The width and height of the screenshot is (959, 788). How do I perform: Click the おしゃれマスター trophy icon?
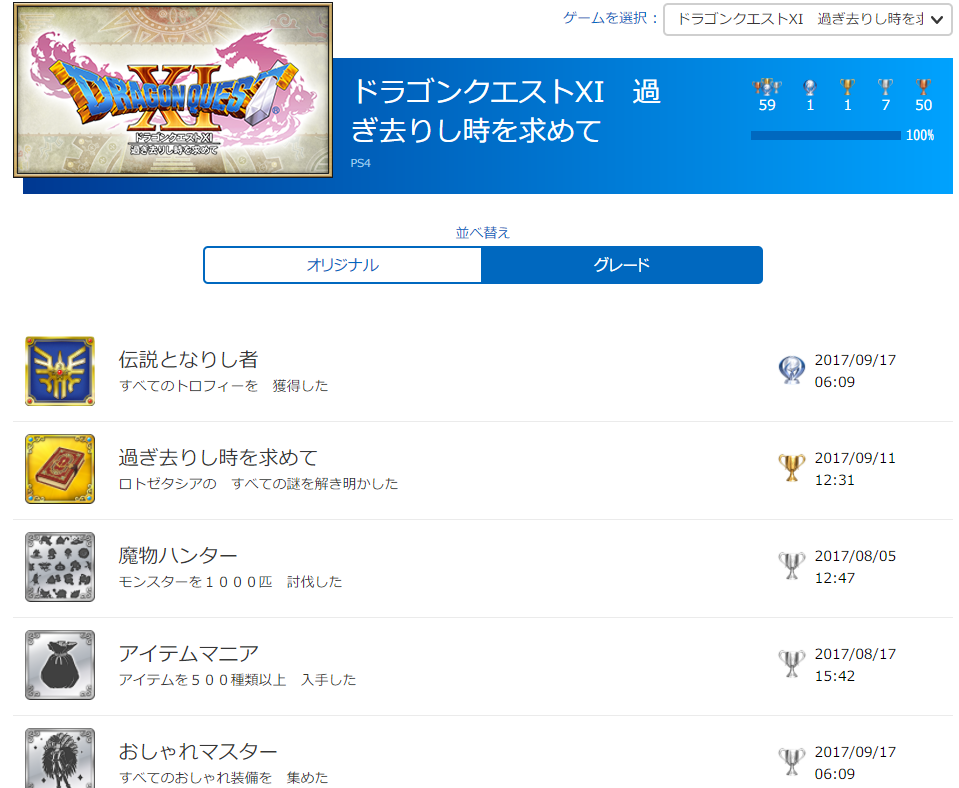60,758
